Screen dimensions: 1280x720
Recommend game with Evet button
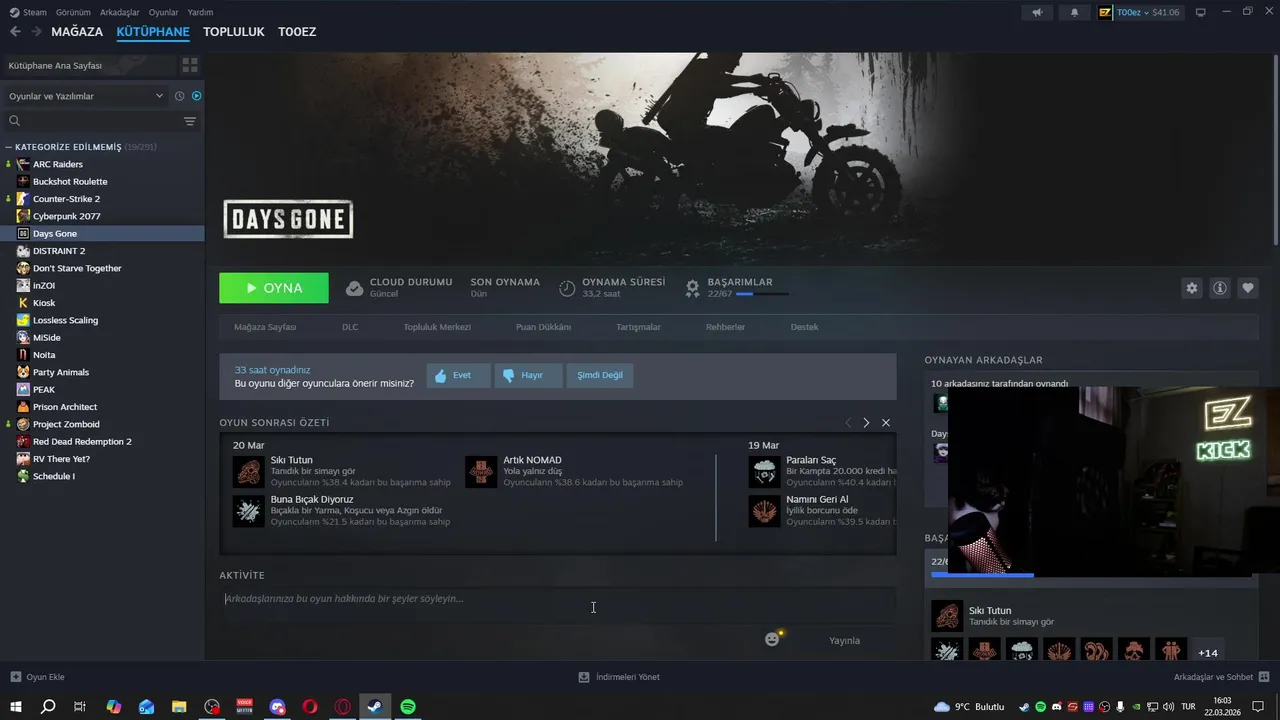click(458, 375)
